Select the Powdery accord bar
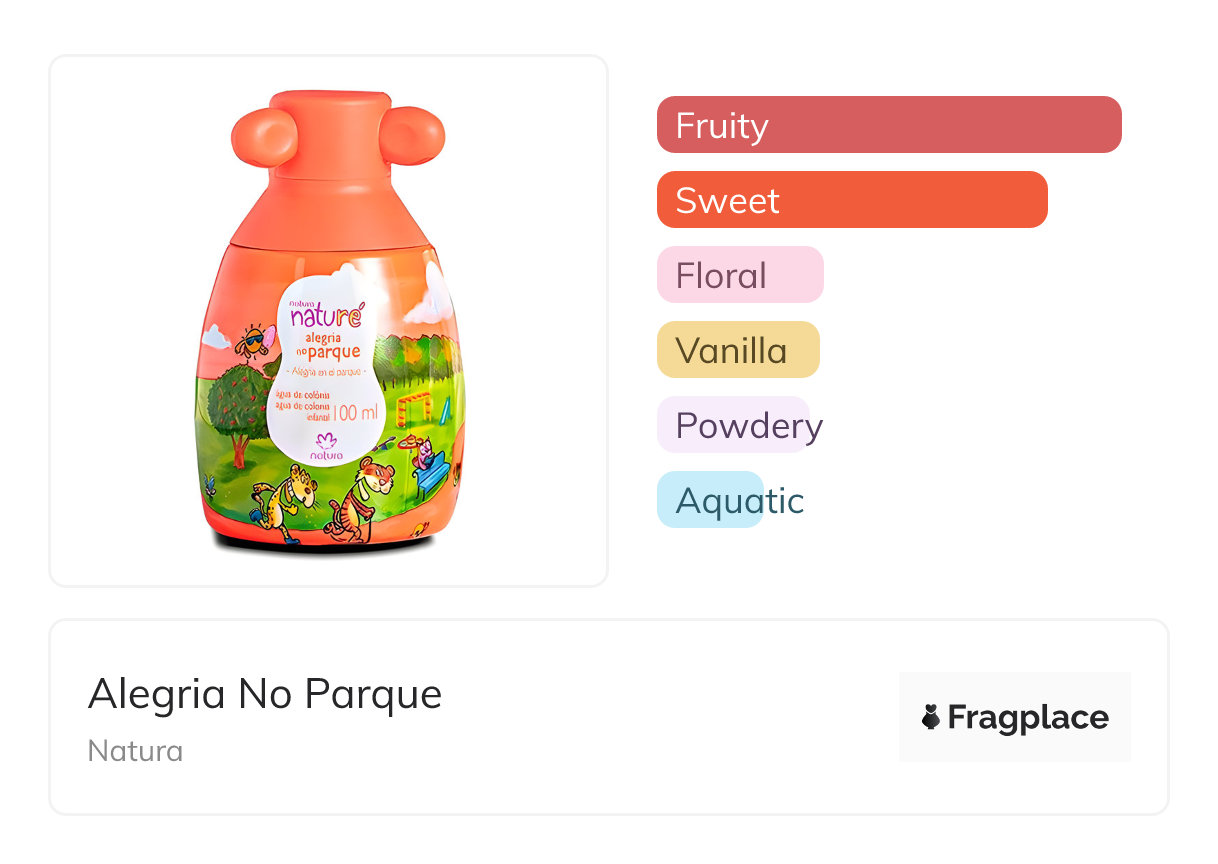 point(733,425)
